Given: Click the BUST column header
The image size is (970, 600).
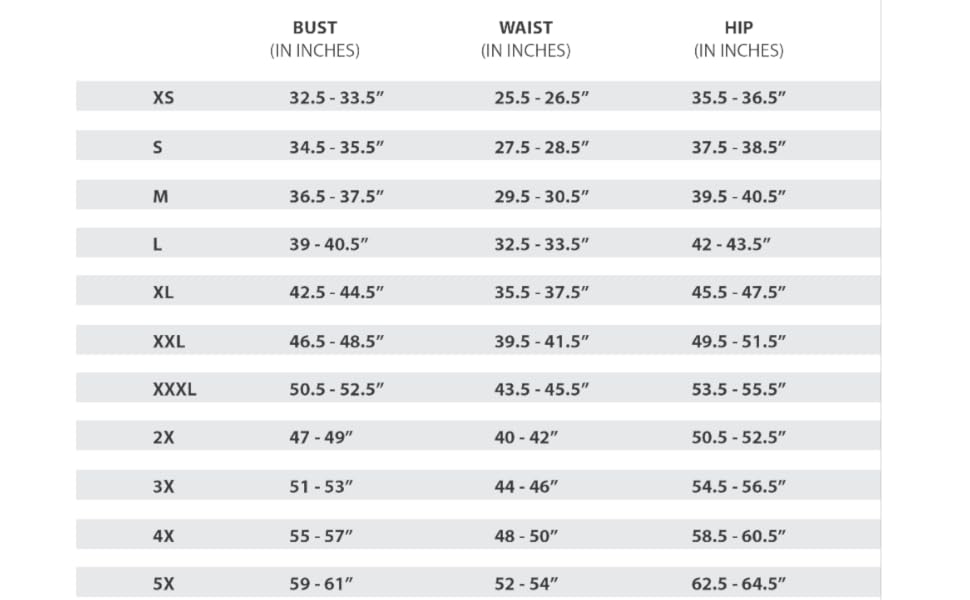Looking at the screenshot, I should (x=314, y=28).
